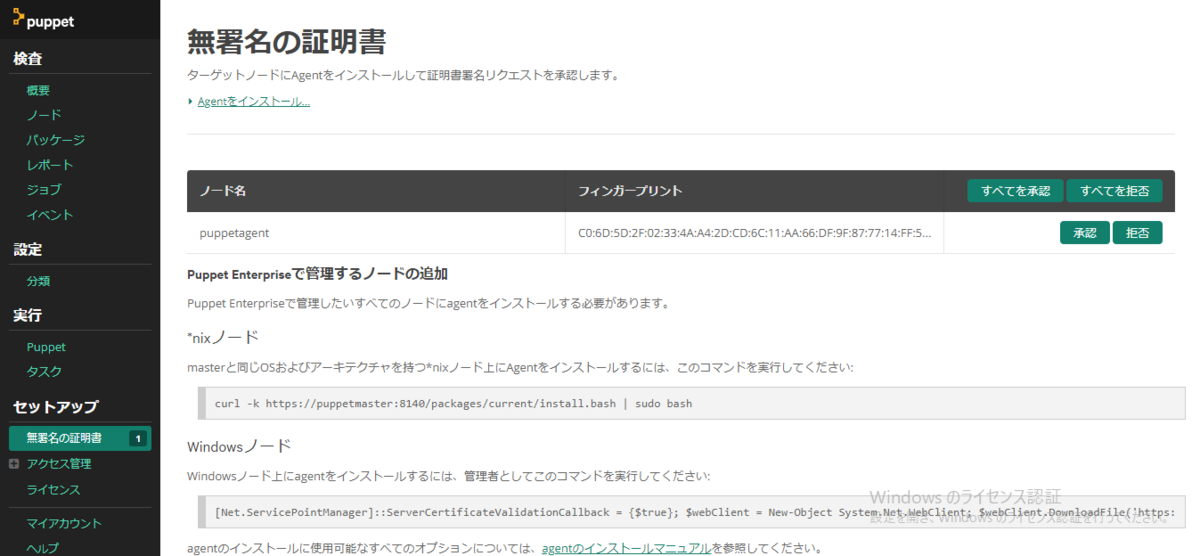Expand アクセス管理 with plus icon
The image size is (1200, 556).
point(14,464)
